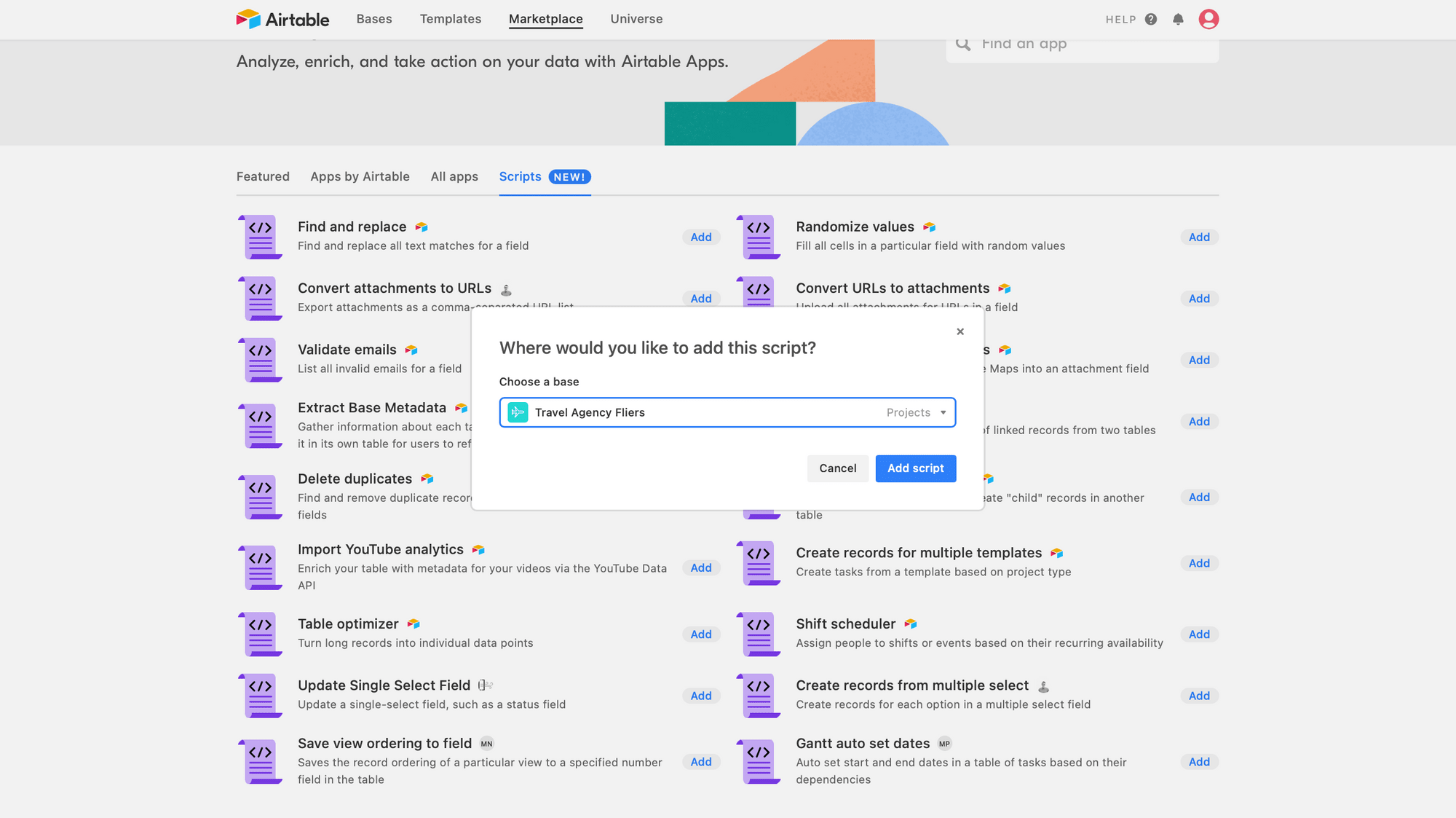The image size is (1456, 818).
Task: Add the Find and replace script
Action: (x=701, y=237)
